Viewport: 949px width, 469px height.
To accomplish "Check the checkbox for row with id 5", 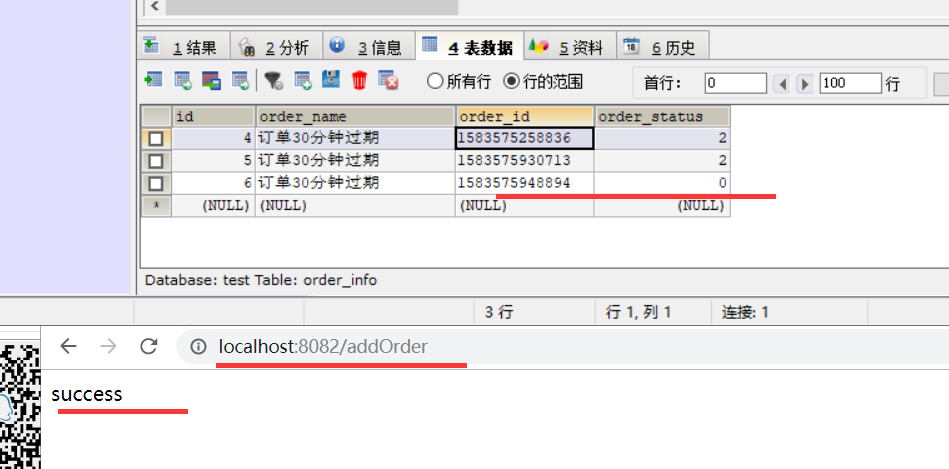I will (156, 161).
